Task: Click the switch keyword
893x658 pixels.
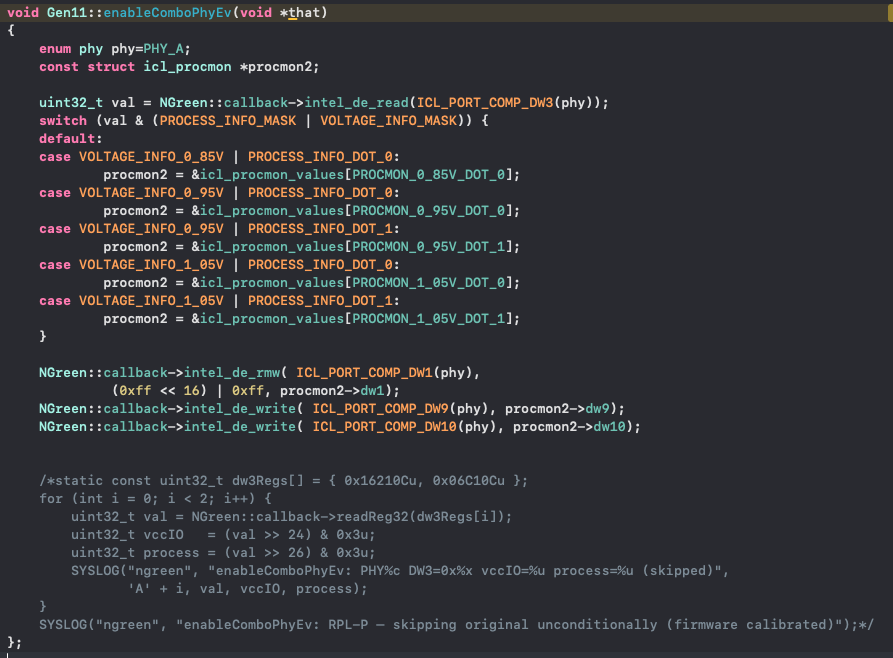Action: click(63, 121)
